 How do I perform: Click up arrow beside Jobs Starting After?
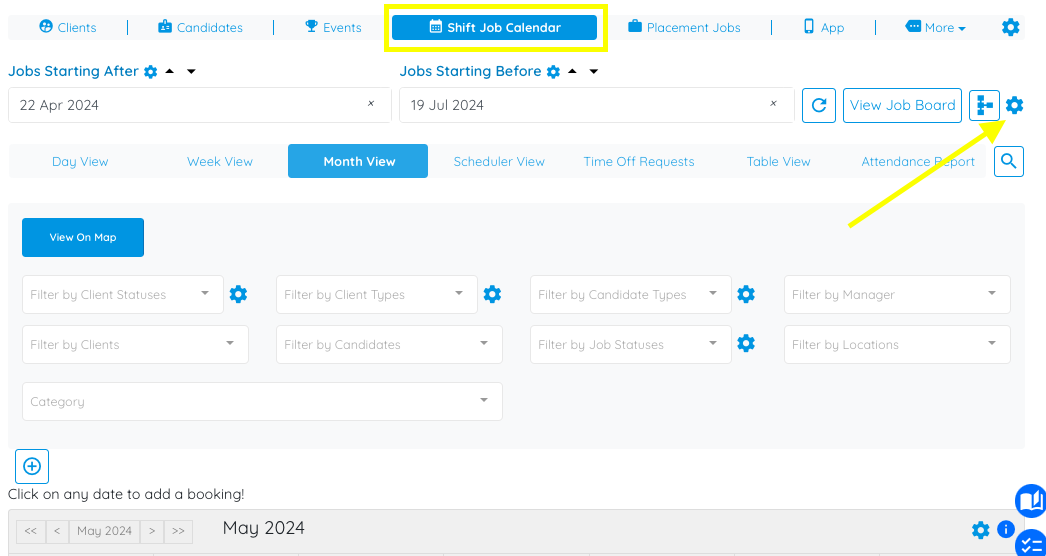click(169, 71)
